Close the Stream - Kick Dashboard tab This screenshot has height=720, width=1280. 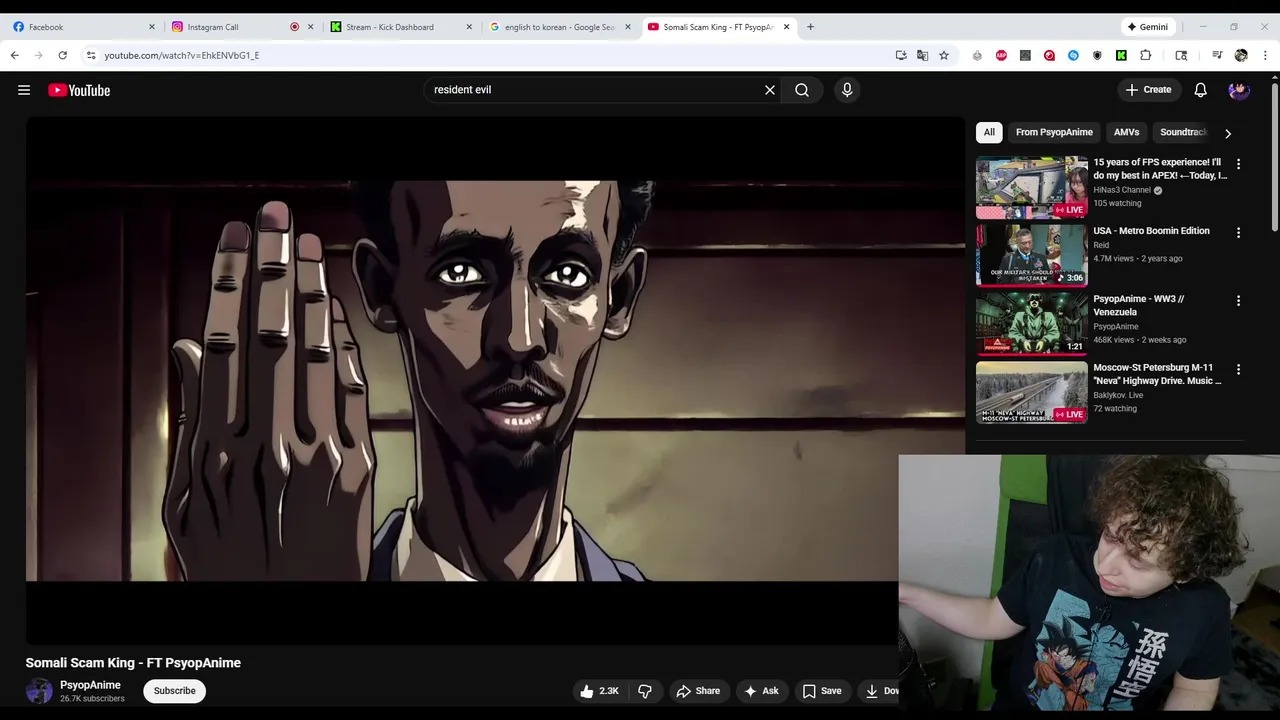click(x=469, y=27)
